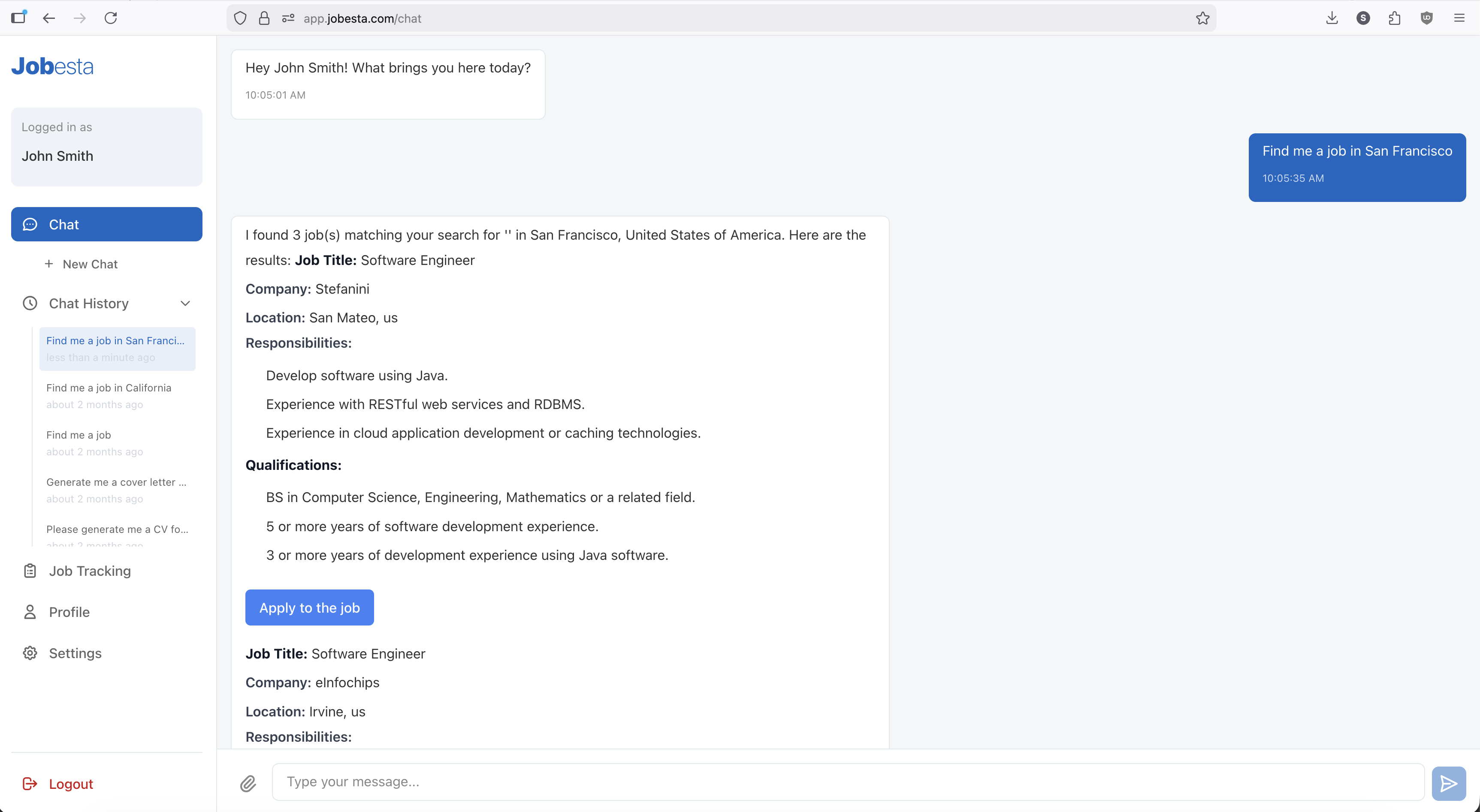Toggle the bookmark star for this page
Image resolution: width=1480 pixels, height=812 pixels.
1203,18
